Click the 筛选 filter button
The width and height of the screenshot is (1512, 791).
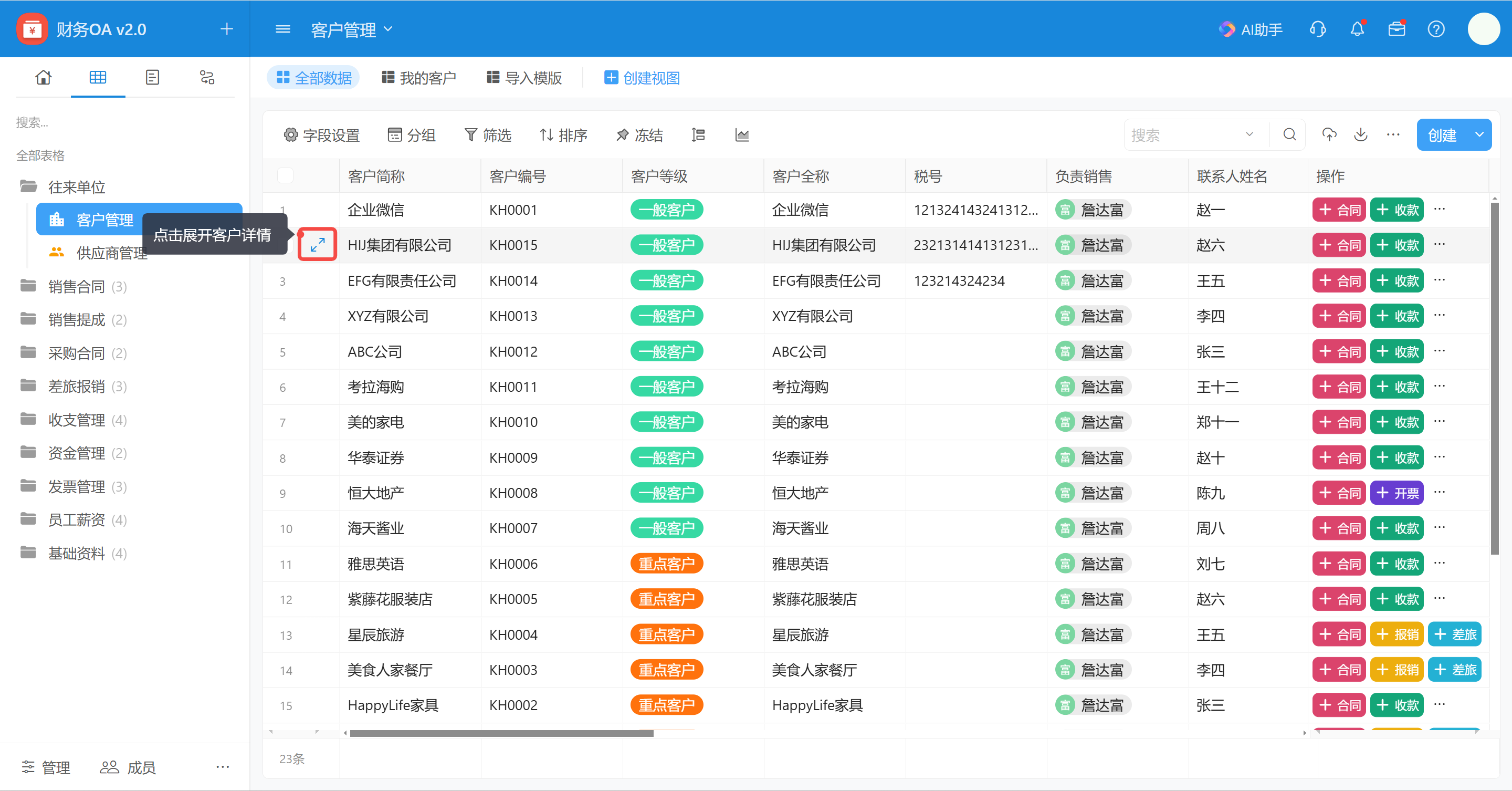pos(488,135)
